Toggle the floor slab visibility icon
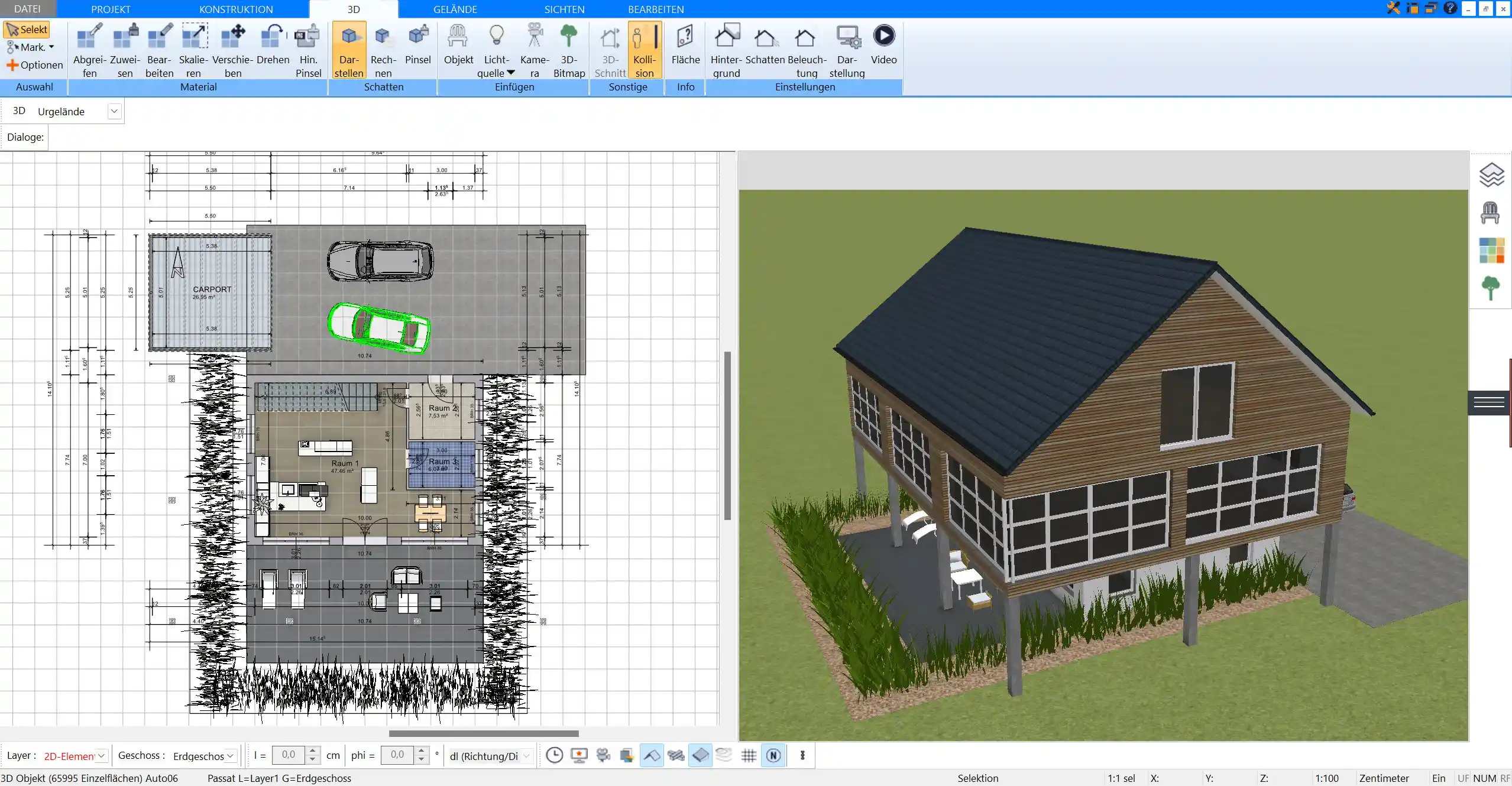 [x=700, y=755]
